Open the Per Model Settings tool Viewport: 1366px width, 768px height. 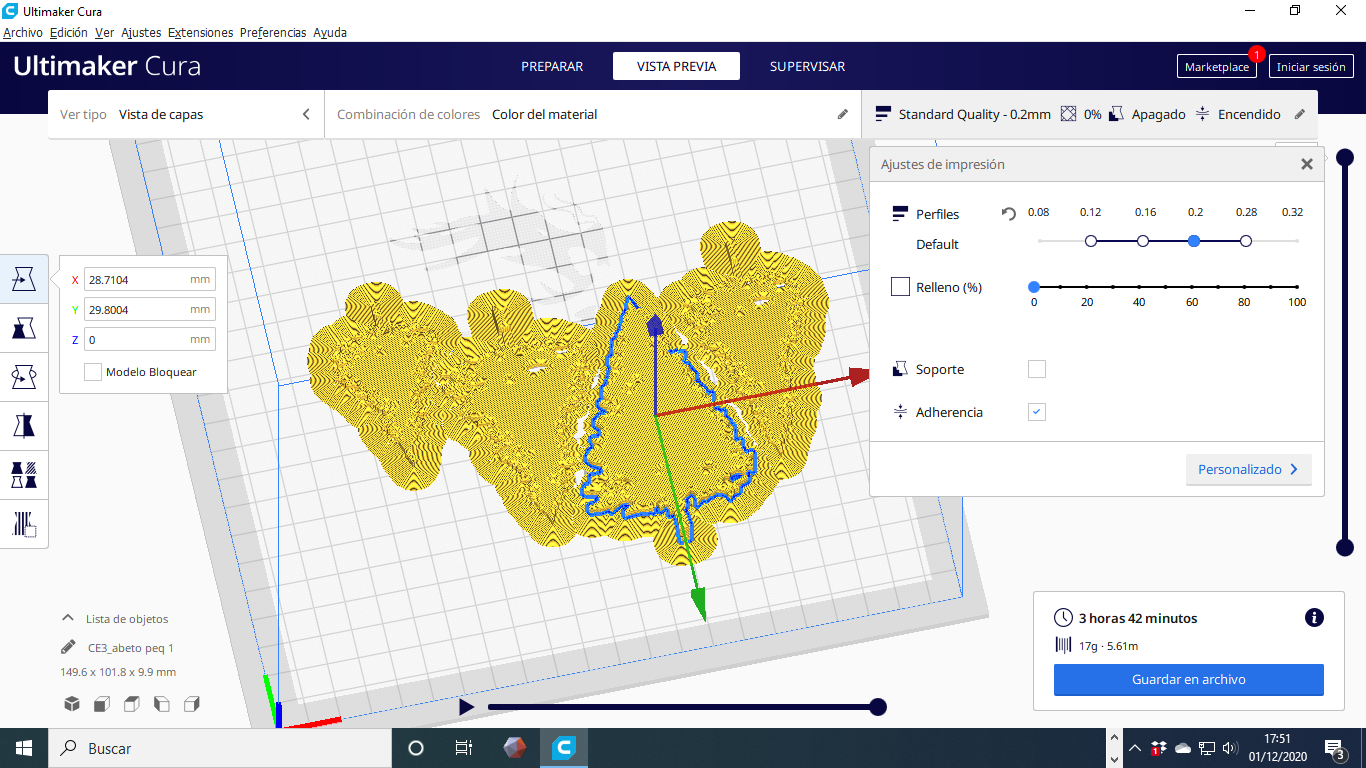tap(24, 475)
